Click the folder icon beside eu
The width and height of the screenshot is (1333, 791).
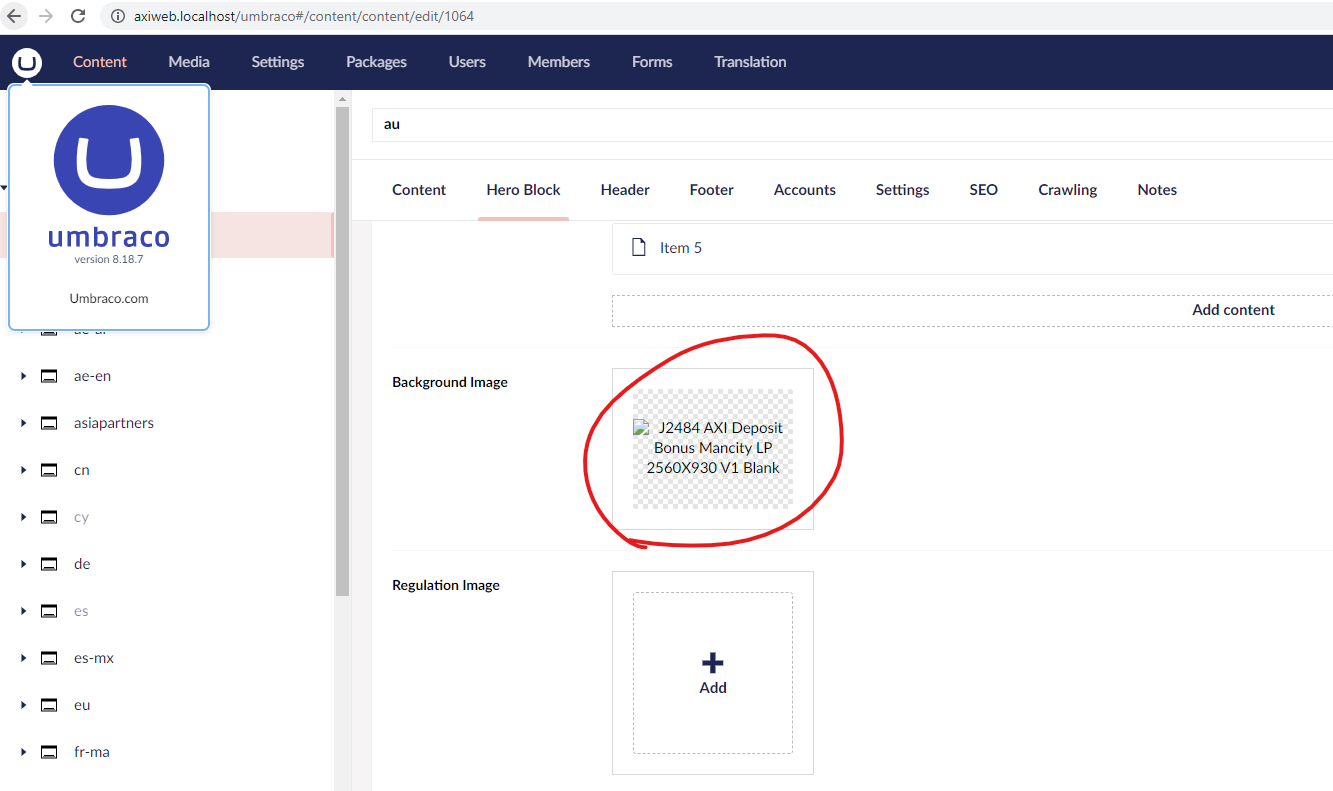[x=49, y=704]
